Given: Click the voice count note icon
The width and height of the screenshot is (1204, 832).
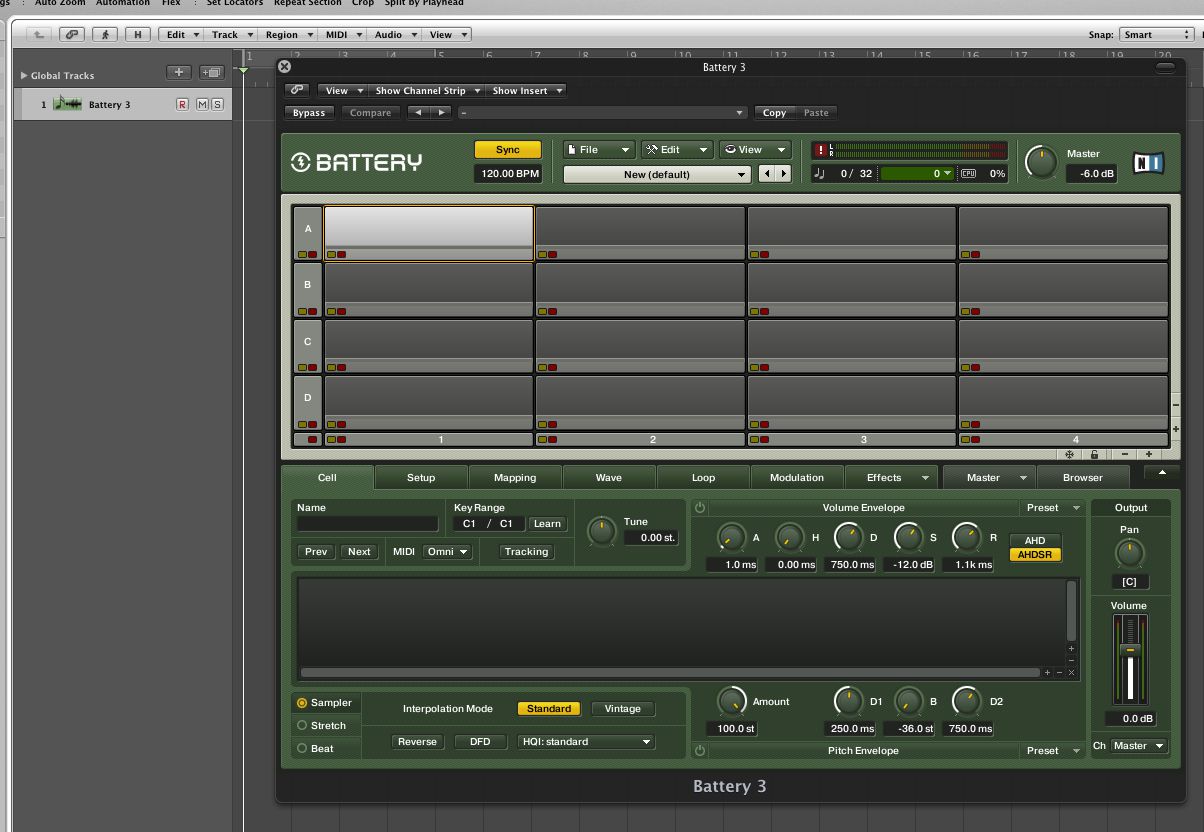Looking at the screenshot, I should pos(819,174).
